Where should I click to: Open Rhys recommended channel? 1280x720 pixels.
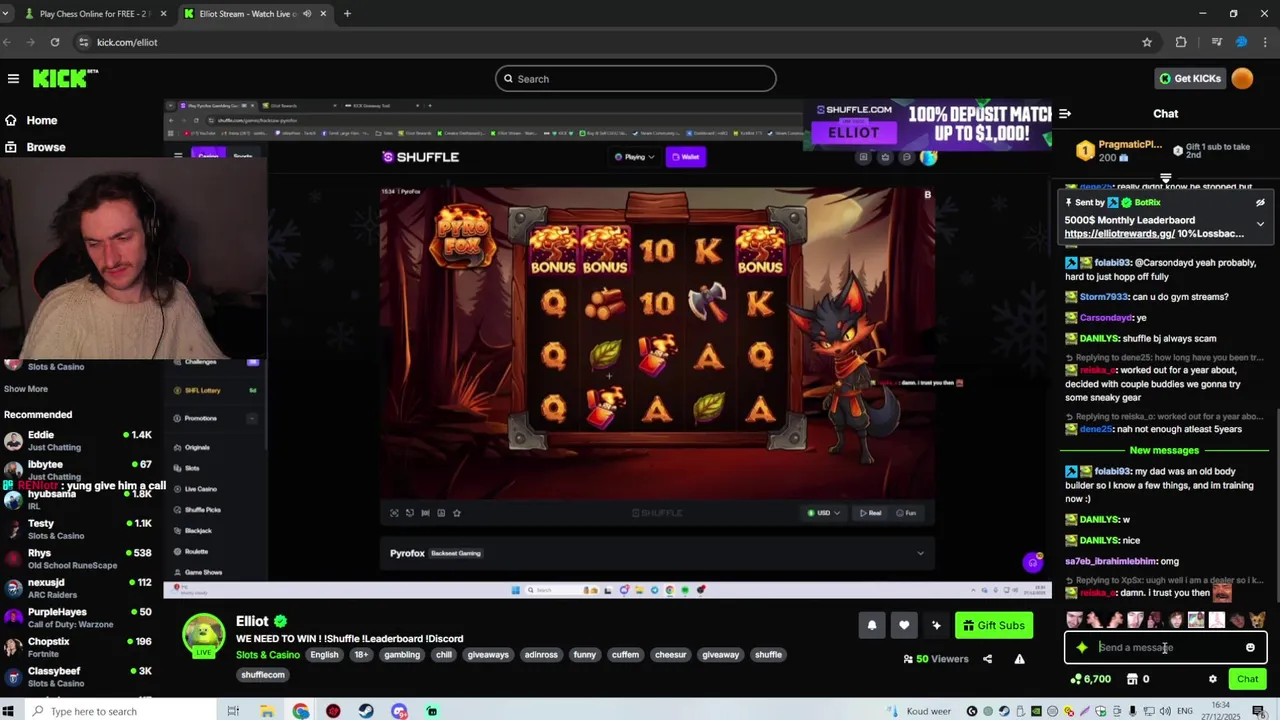point(80,558)
